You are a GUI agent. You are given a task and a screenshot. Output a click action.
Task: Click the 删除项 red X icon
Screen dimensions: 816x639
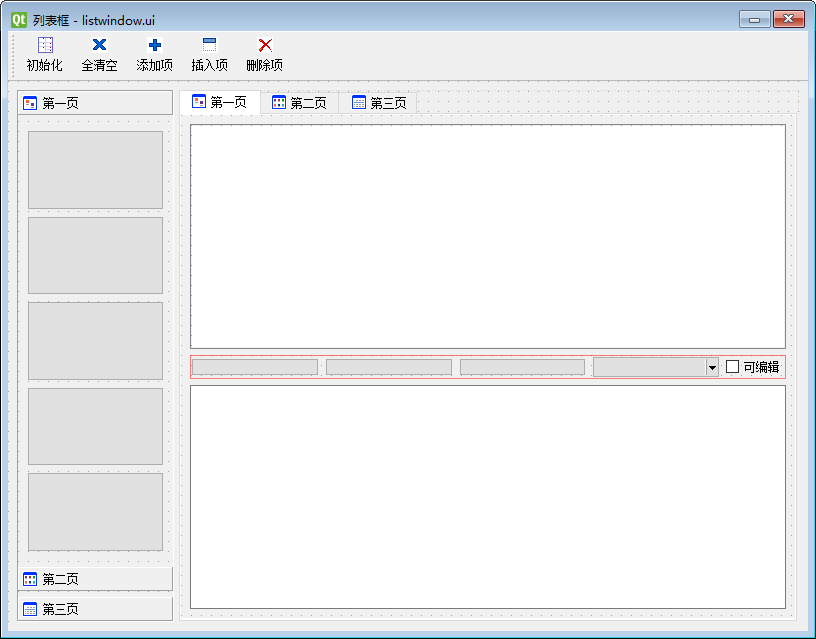coord(265,45)
